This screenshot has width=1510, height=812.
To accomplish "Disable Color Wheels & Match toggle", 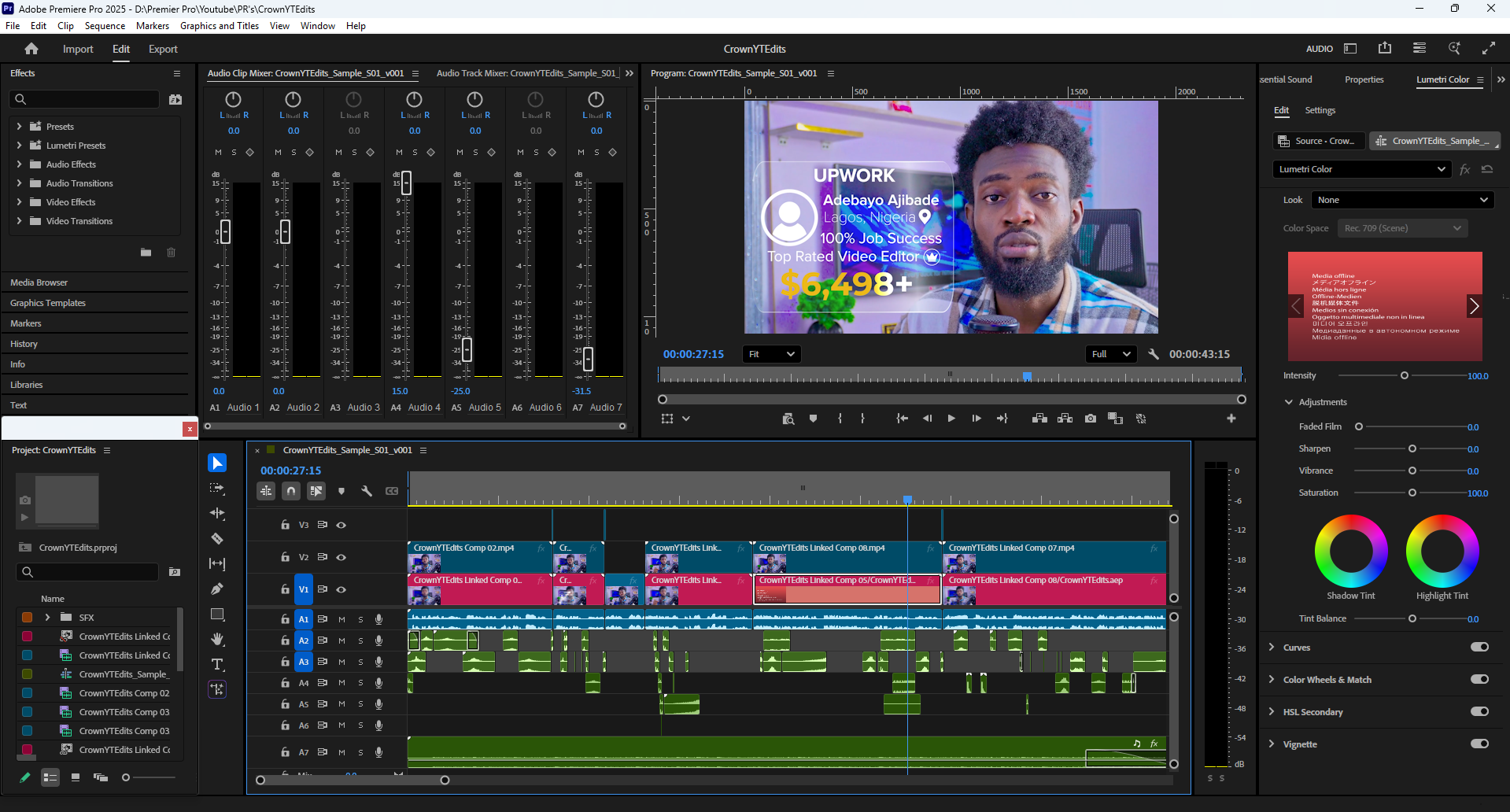I will click(1479, 679).
